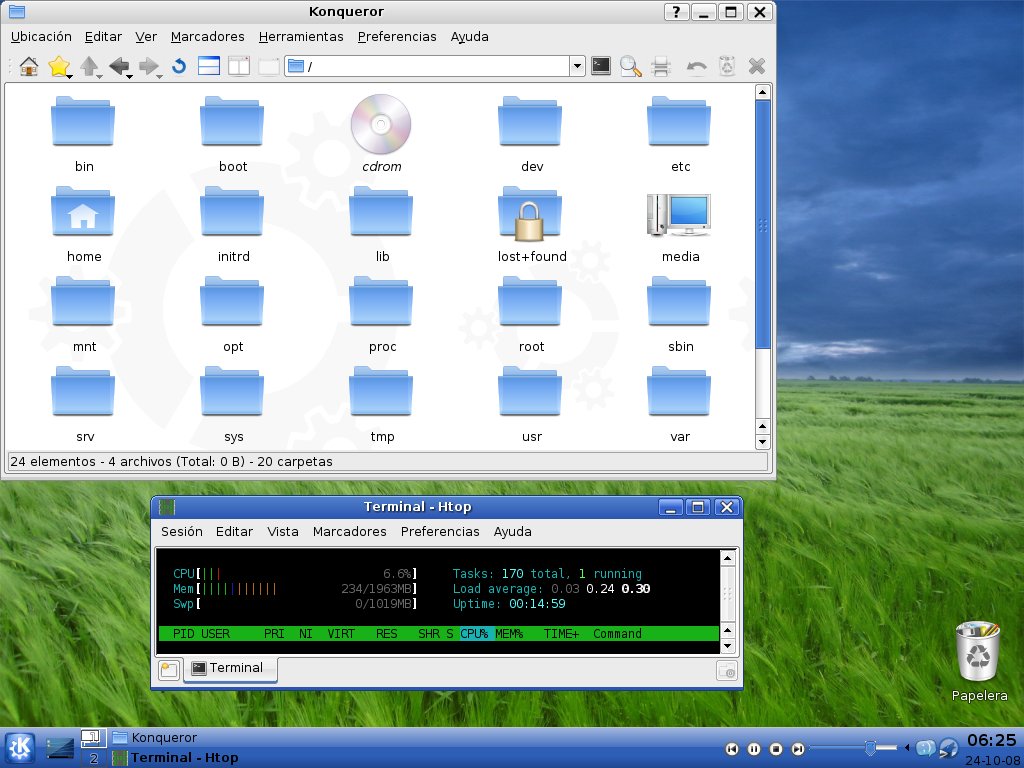Click the Konqueror vertical scrollbar thumb
Screen dimensions: 1024x768
point(762,224)
